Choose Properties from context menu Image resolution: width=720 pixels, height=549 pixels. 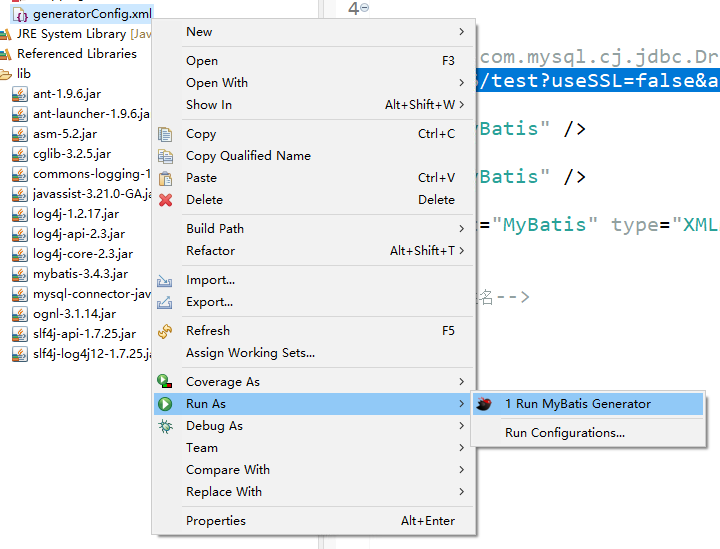tap(215, 520)
